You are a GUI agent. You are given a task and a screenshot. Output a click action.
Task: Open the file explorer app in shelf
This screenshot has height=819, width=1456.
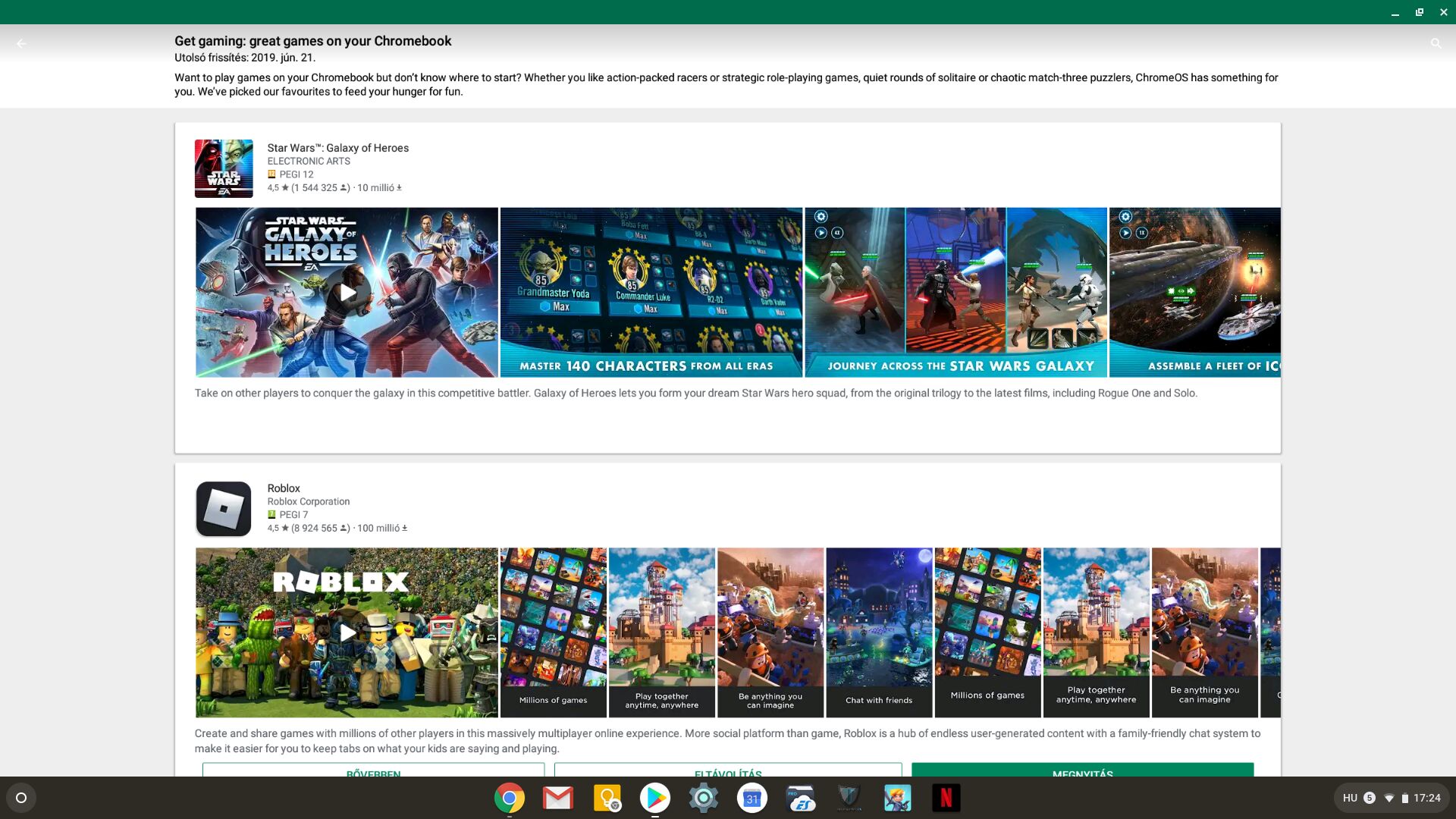tap(801, 798)
